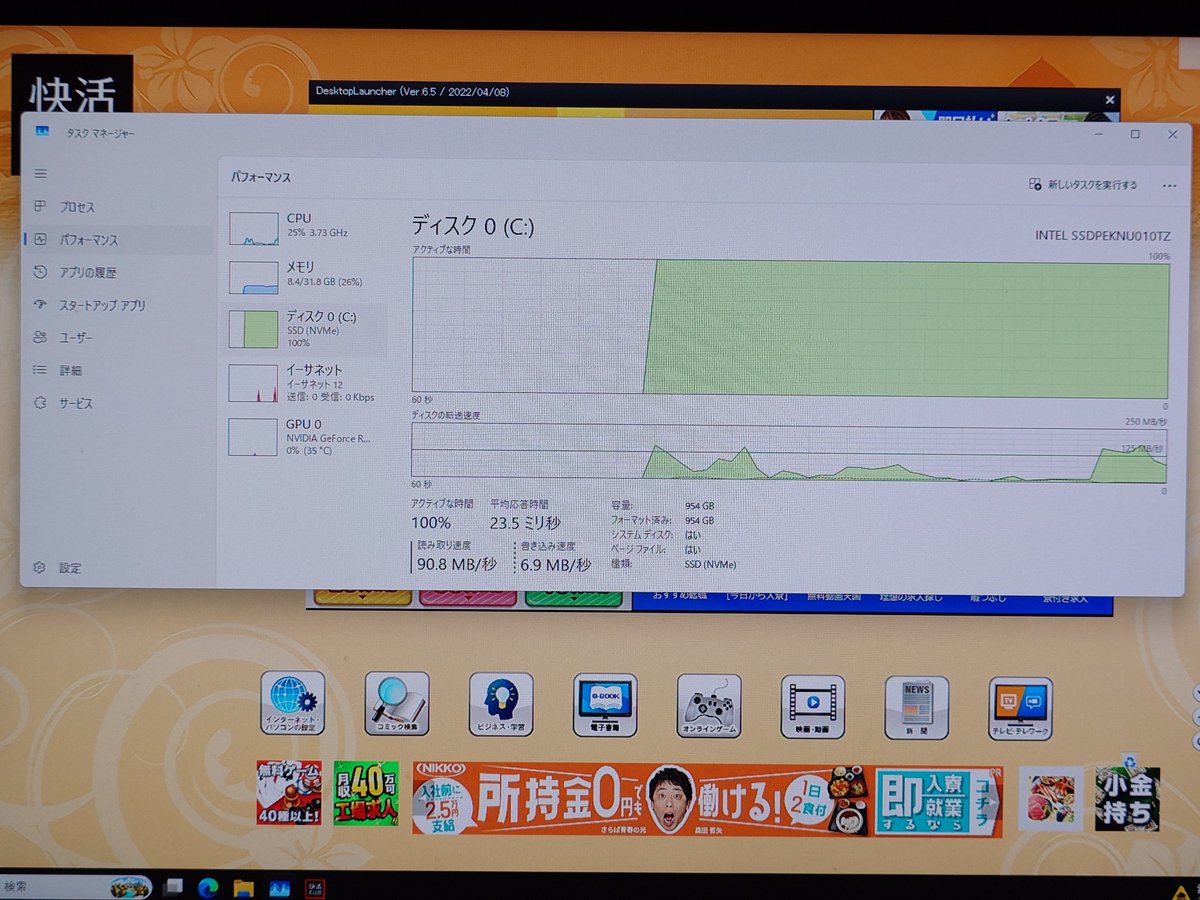Click the 無料ゲーム 40種以上 banner

[289, 792]
